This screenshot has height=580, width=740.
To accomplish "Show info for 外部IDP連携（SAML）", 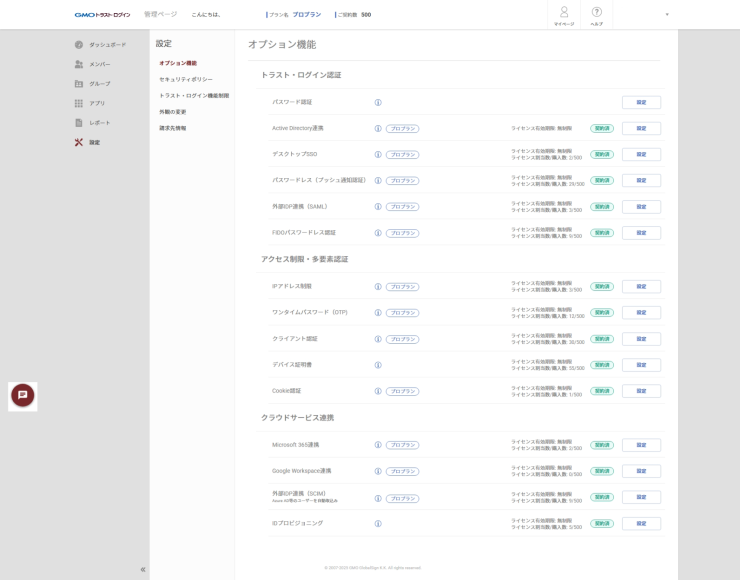I will coord(378,207).
